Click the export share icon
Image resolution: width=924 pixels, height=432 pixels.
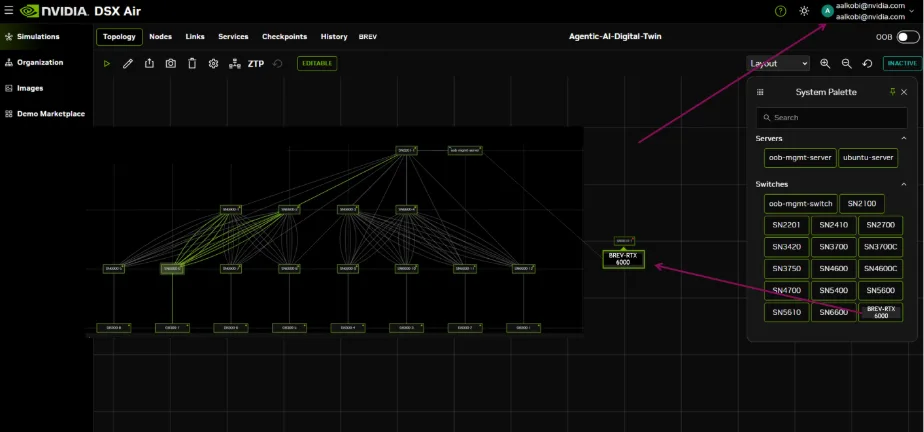pyautogui.click(x=149, y=63)
